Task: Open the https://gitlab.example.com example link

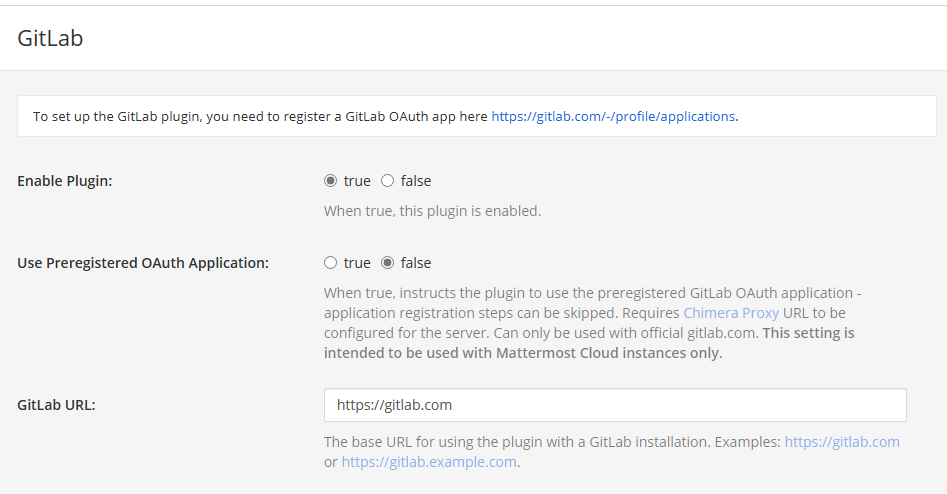Action: pyautogui.click(x=429, y=462)
